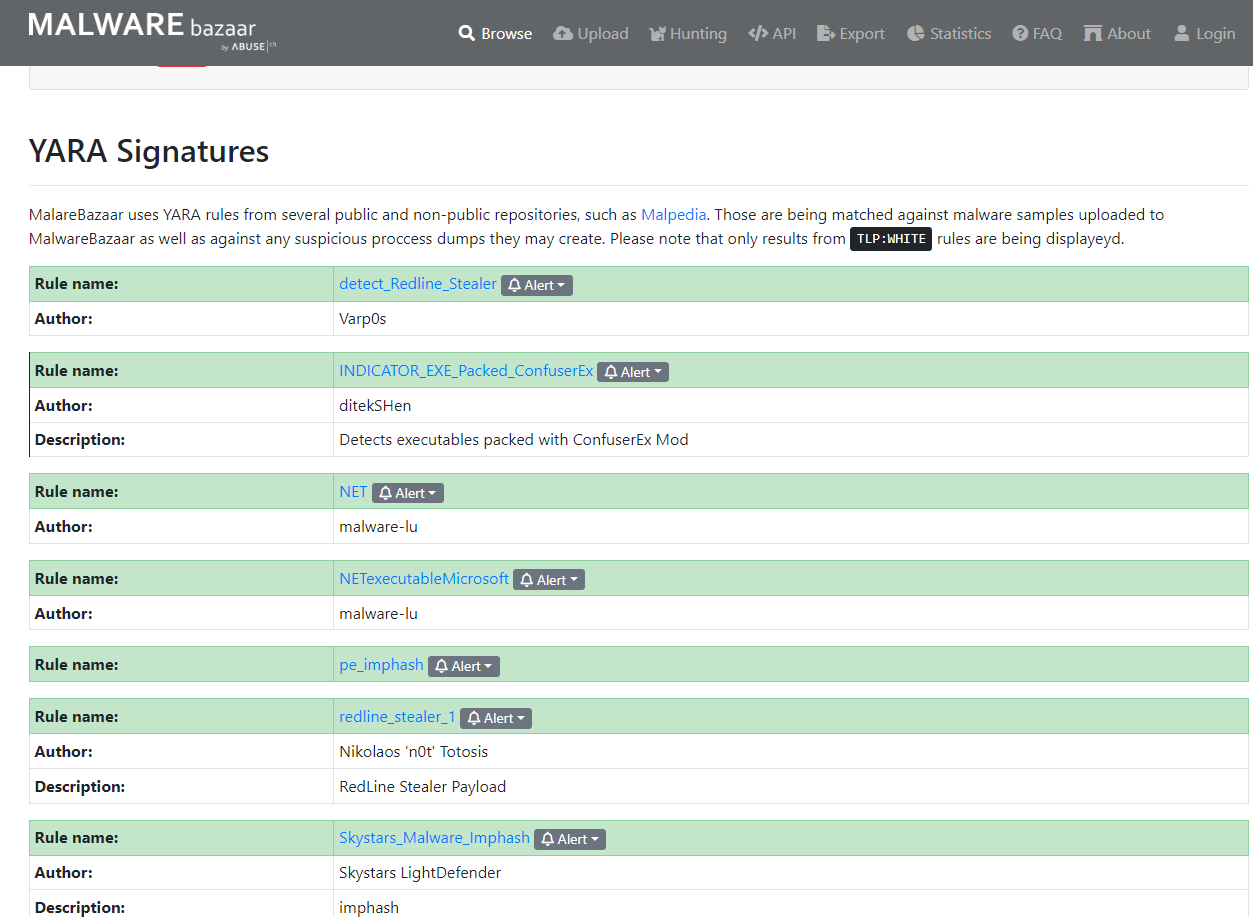Open Alert dropdown for Skystars_Malware_Imphash
This screenshot has width=1253, height=917.
570,839
